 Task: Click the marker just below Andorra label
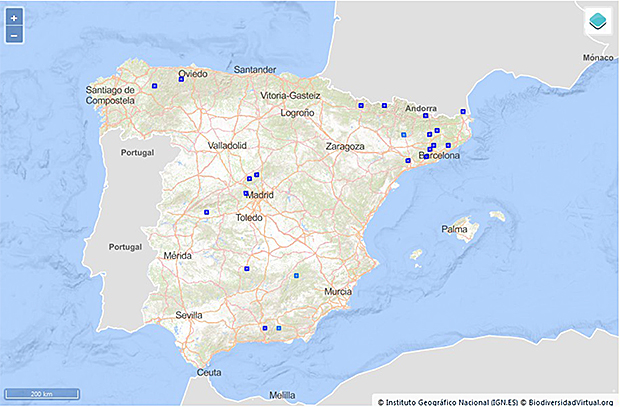click(426, 116)
